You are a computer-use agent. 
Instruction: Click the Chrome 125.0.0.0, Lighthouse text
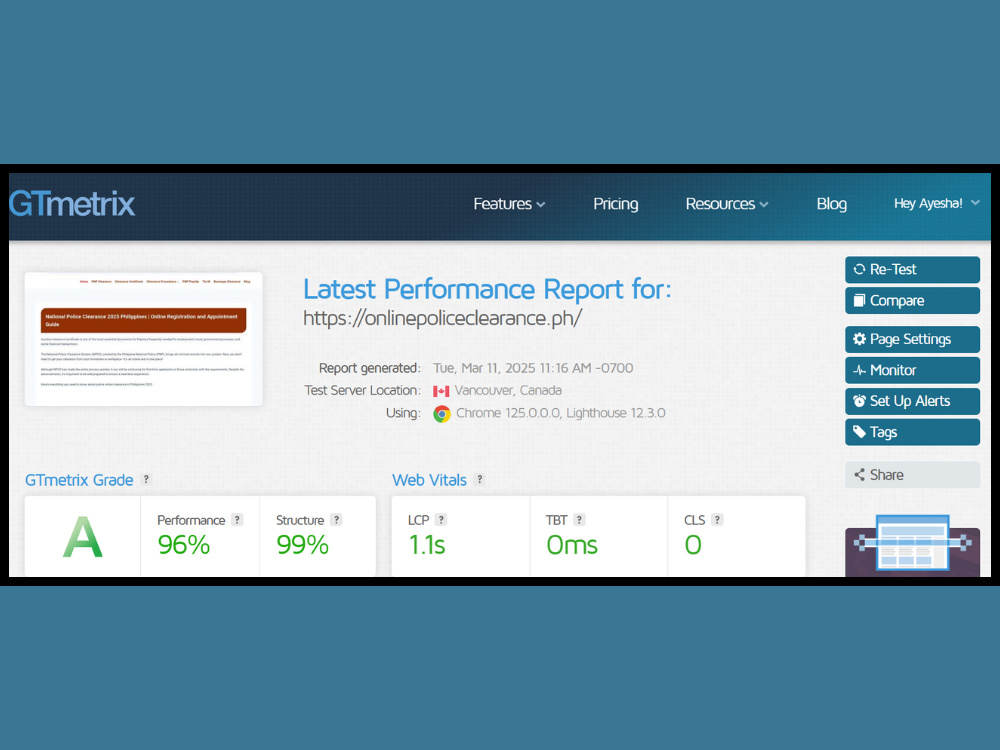click(561, 413)
